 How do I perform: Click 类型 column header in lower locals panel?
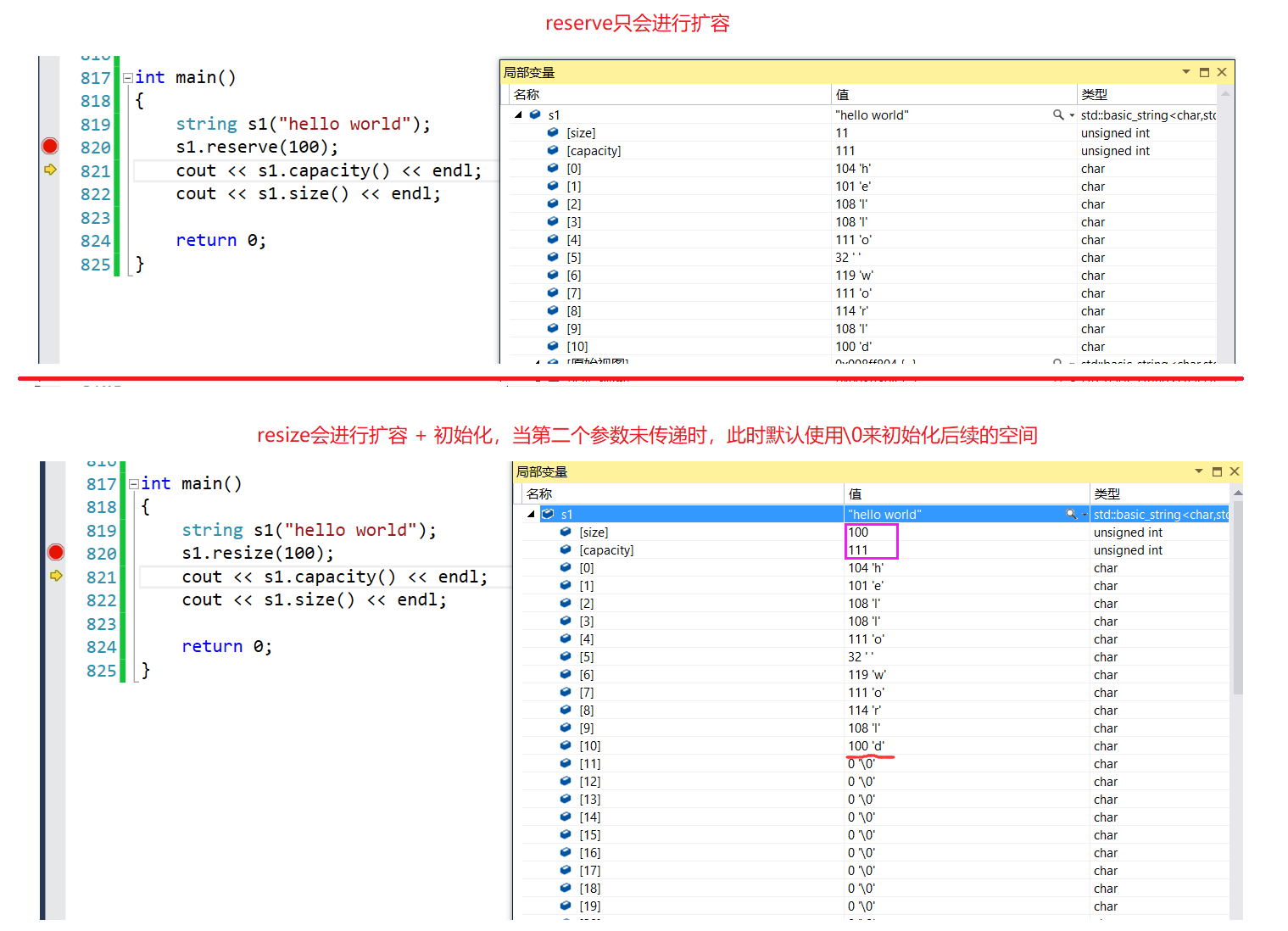point(1160,493)
